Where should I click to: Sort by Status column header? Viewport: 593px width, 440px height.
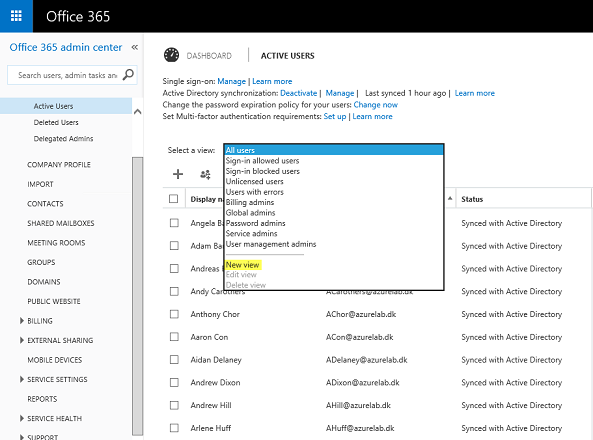pos(472,199)
